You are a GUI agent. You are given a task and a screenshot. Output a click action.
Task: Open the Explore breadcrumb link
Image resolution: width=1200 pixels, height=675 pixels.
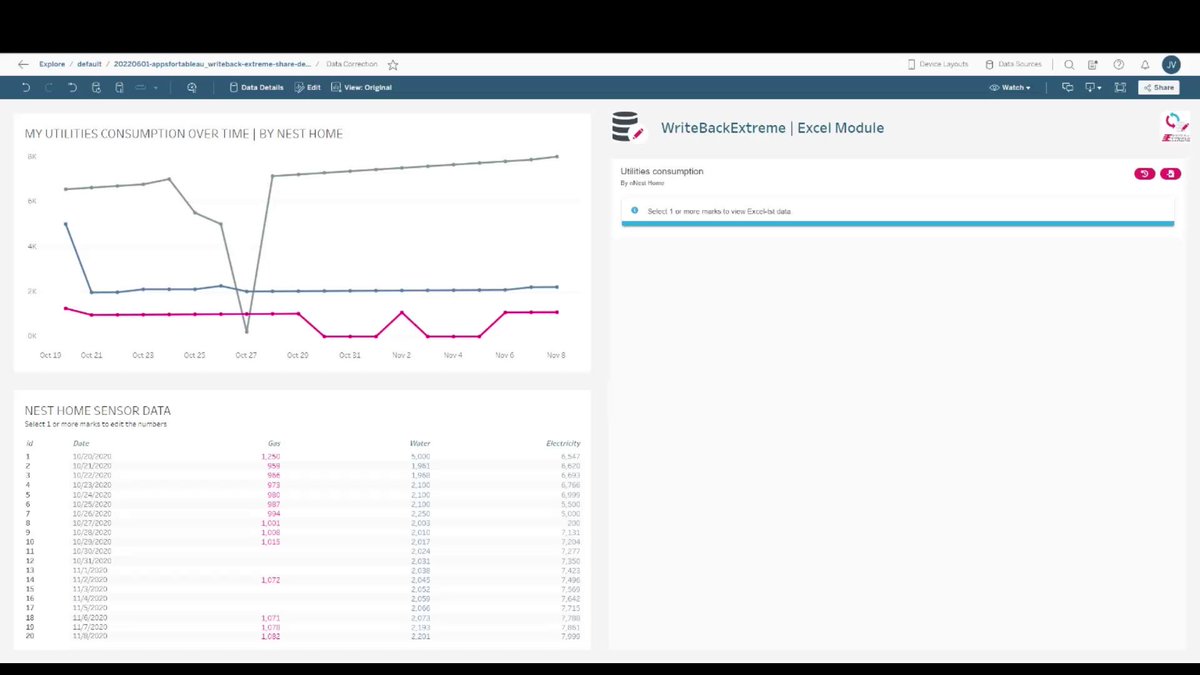pos(52,64)
